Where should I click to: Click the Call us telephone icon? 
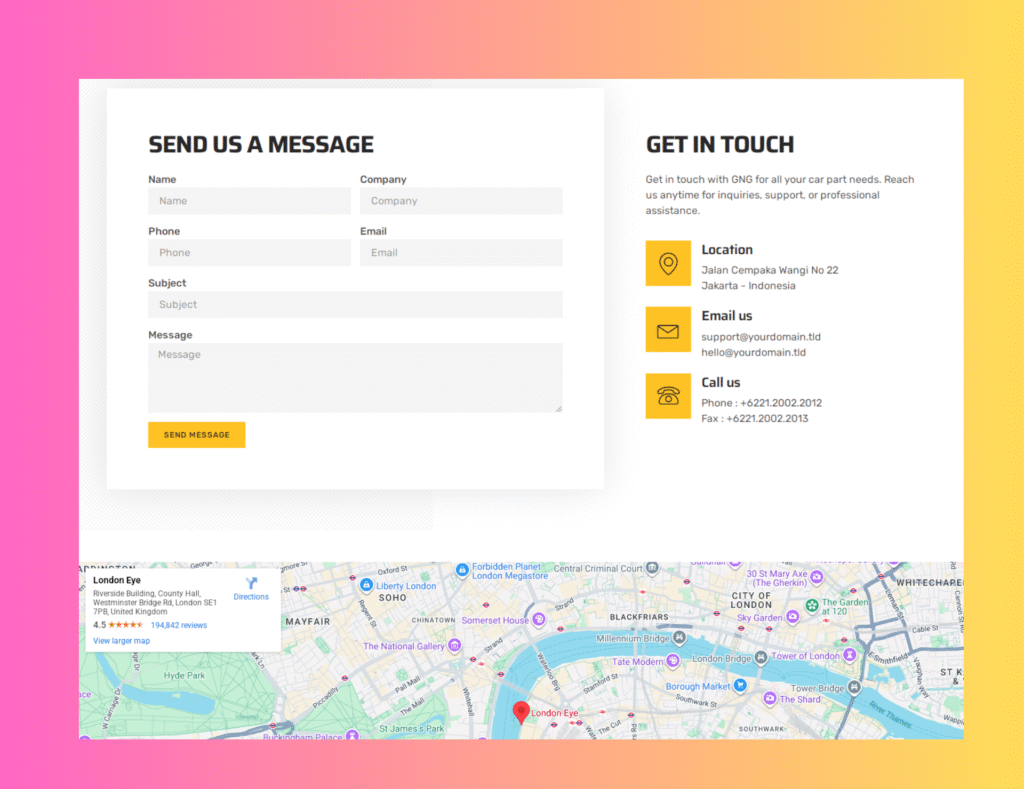(668, 396)
